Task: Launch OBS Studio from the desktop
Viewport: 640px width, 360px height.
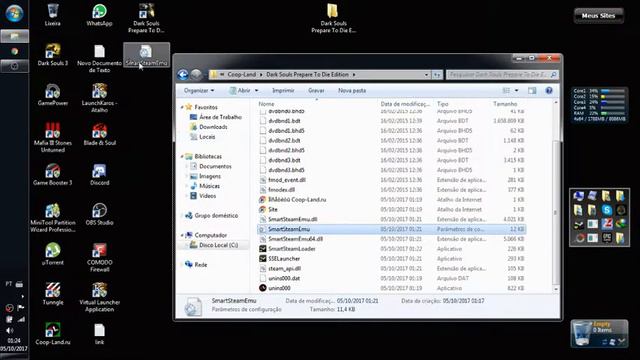Action: click(99, 214)
